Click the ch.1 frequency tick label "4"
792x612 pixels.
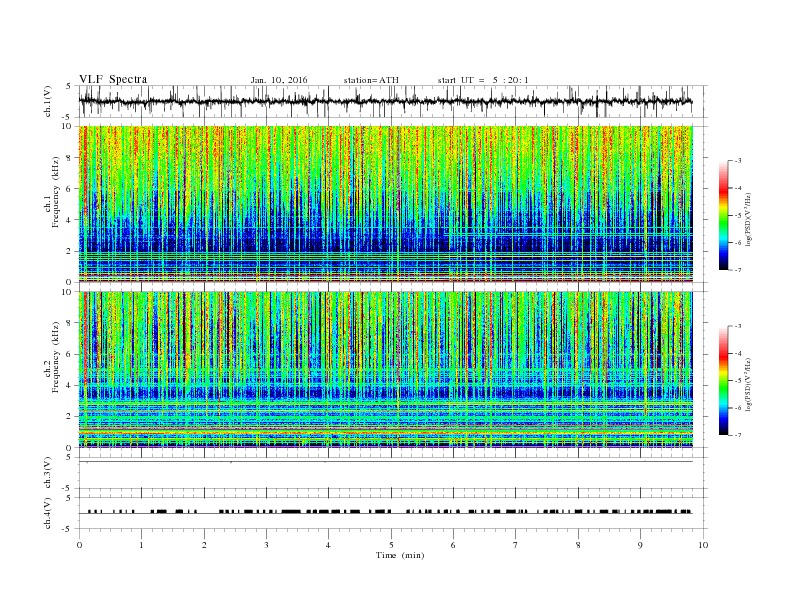pos(70,220)
